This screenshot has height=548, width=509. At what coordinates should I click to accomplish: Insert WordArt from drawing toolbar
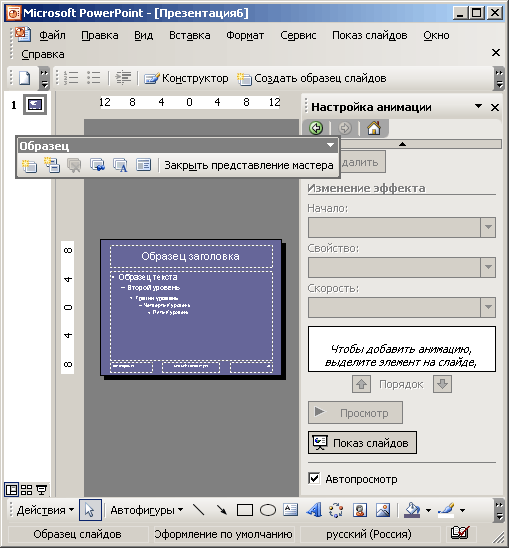pyautogui.click(x=314, y=510)
